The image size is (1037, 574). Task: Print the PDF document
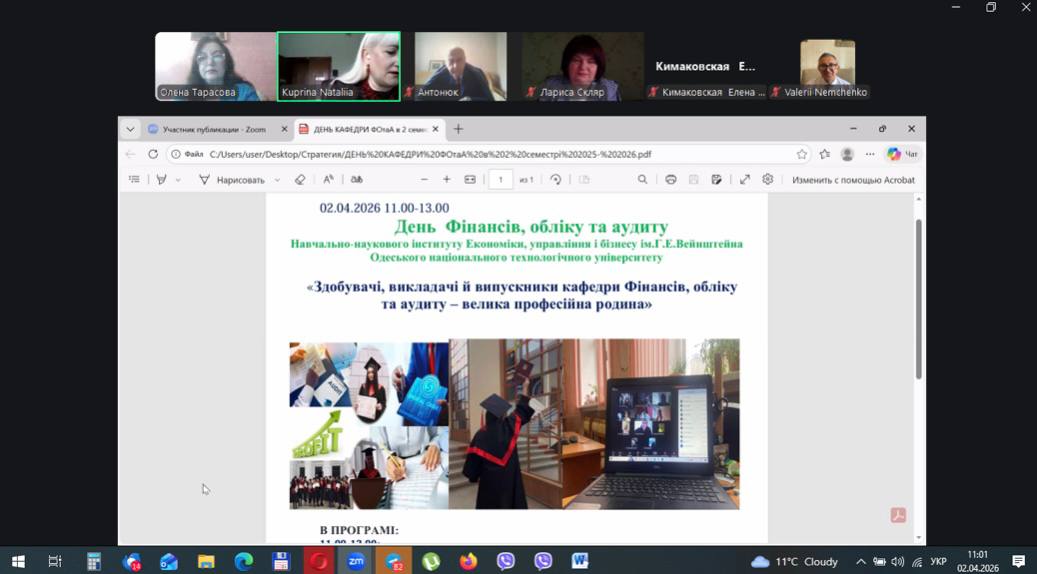point(671,180)
